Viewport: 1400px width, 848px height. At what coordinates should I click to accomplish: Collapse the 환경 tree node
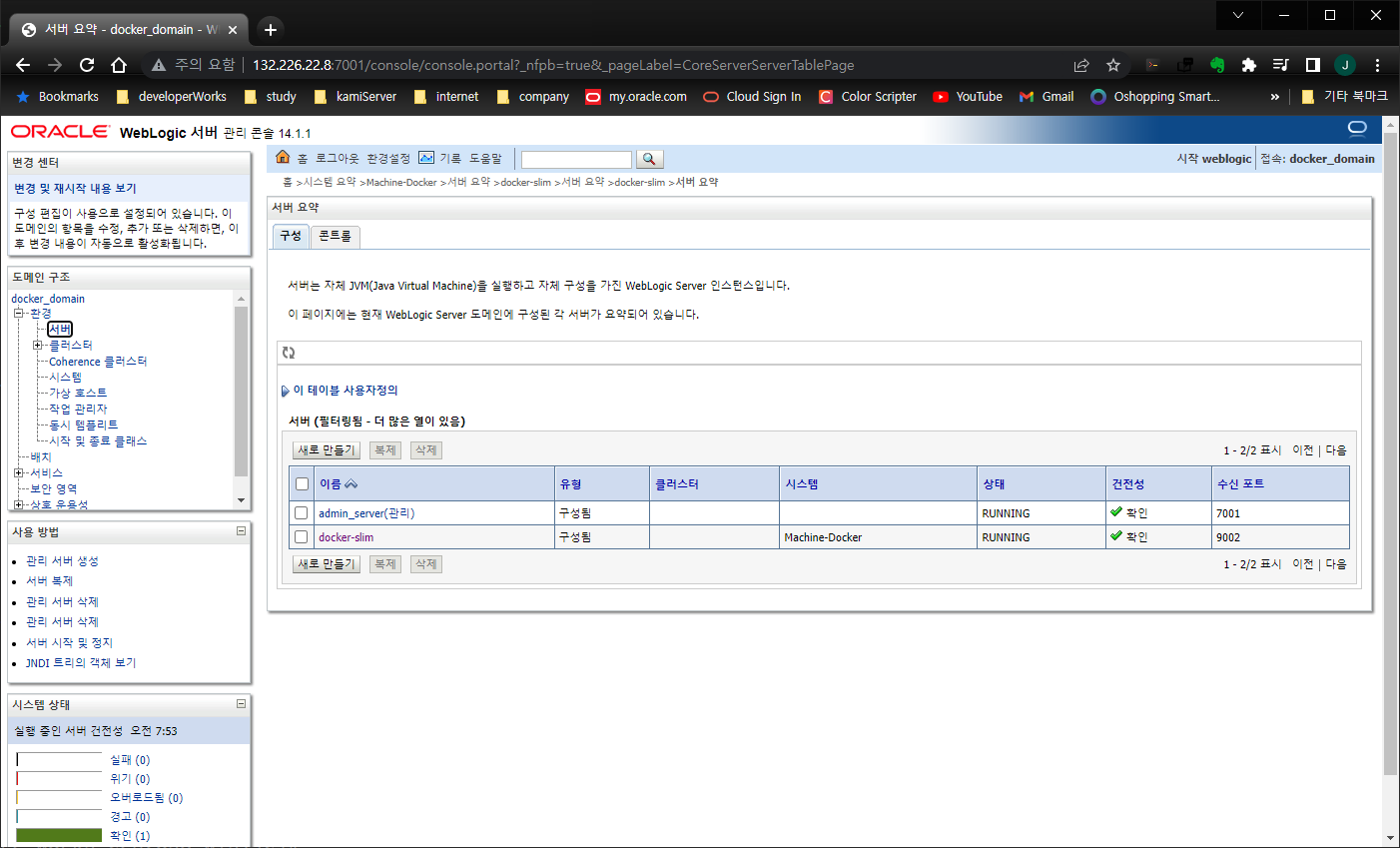[18, 314]
